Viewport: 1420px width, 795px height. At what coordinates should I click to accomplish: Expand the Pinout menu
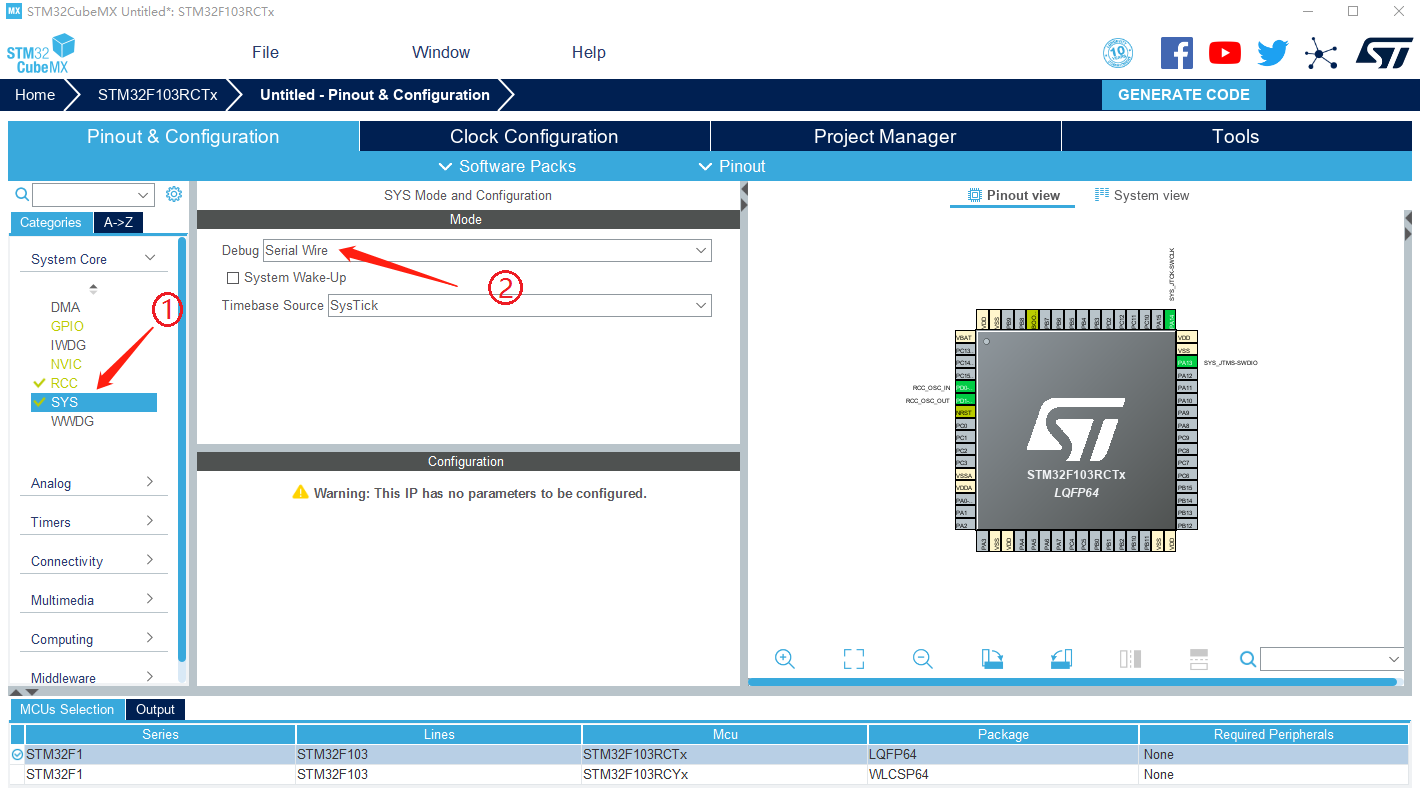click(731, 166)
